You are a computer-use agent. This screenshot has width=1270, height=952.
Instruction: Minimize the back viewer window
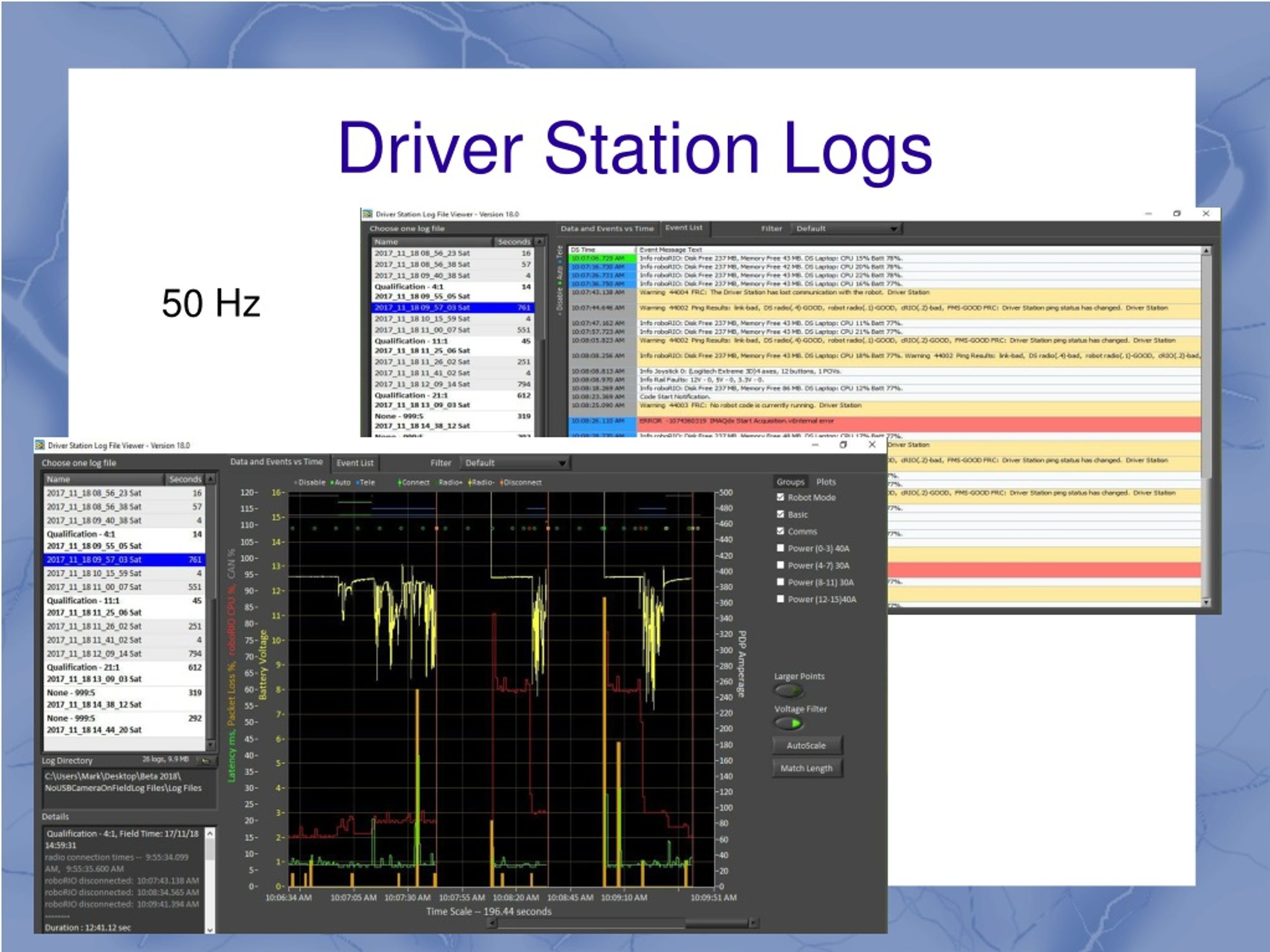point(1148,214)
